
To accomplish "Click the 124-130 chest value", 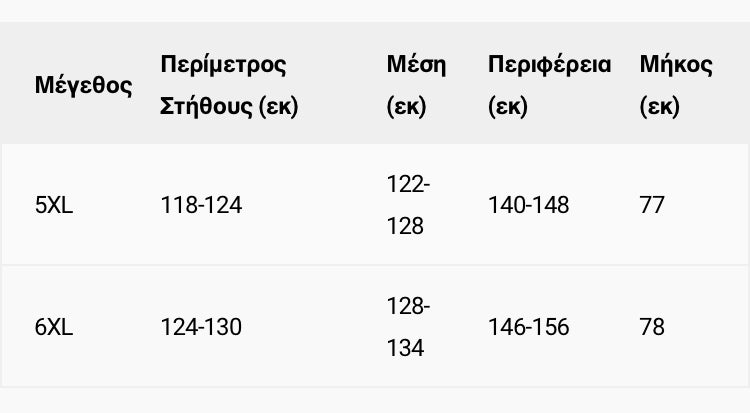I will pyautogui.click(x=201, y=327).
